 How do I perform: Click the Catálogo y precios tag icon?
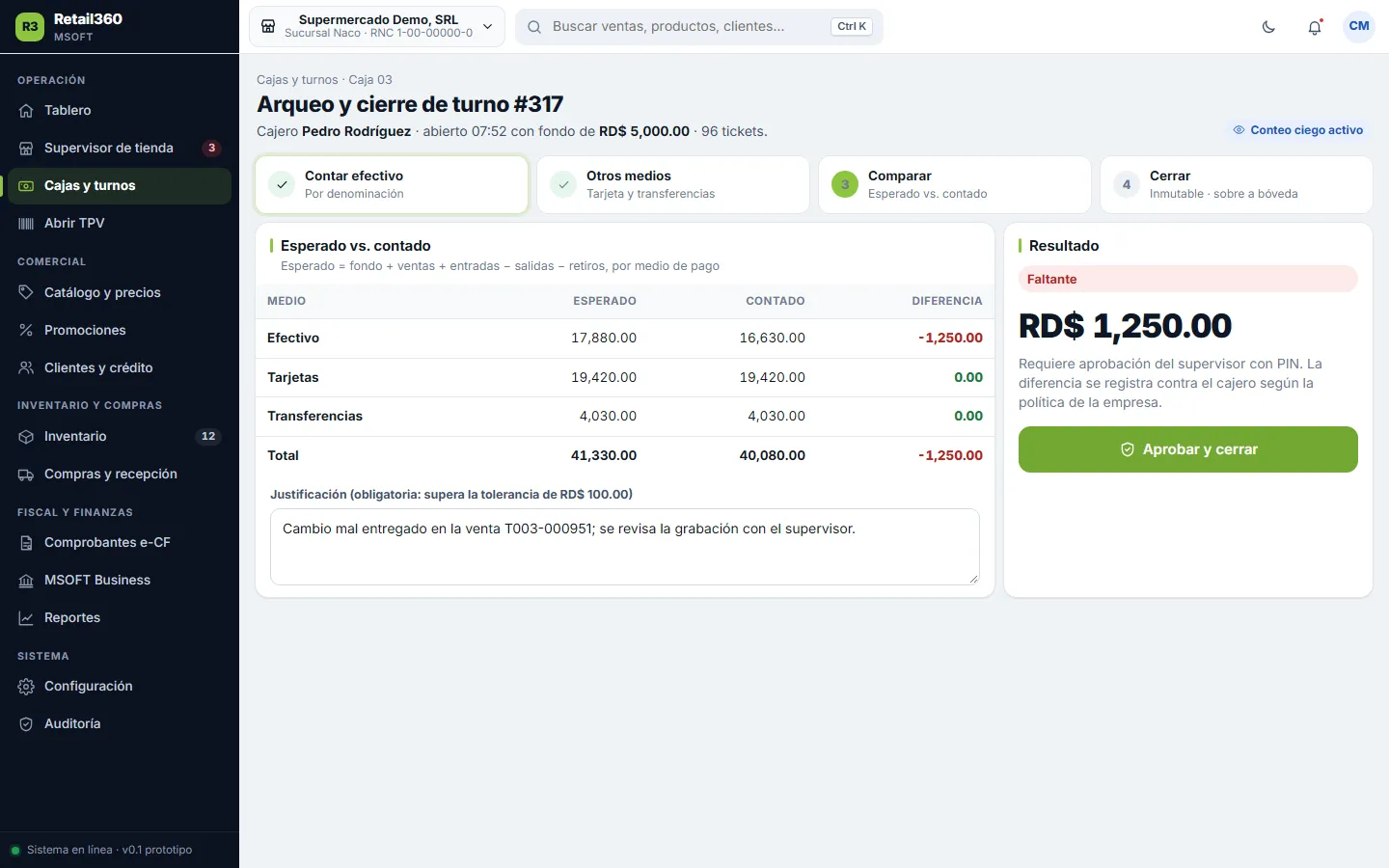point(26,292)
